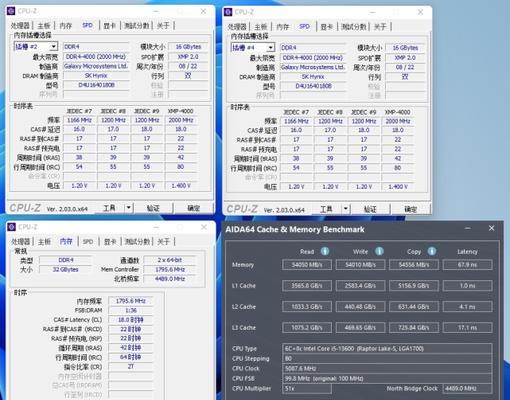Switch to 处理器 tab in slot #4 window
510x400 pixels.
point(237,26)
